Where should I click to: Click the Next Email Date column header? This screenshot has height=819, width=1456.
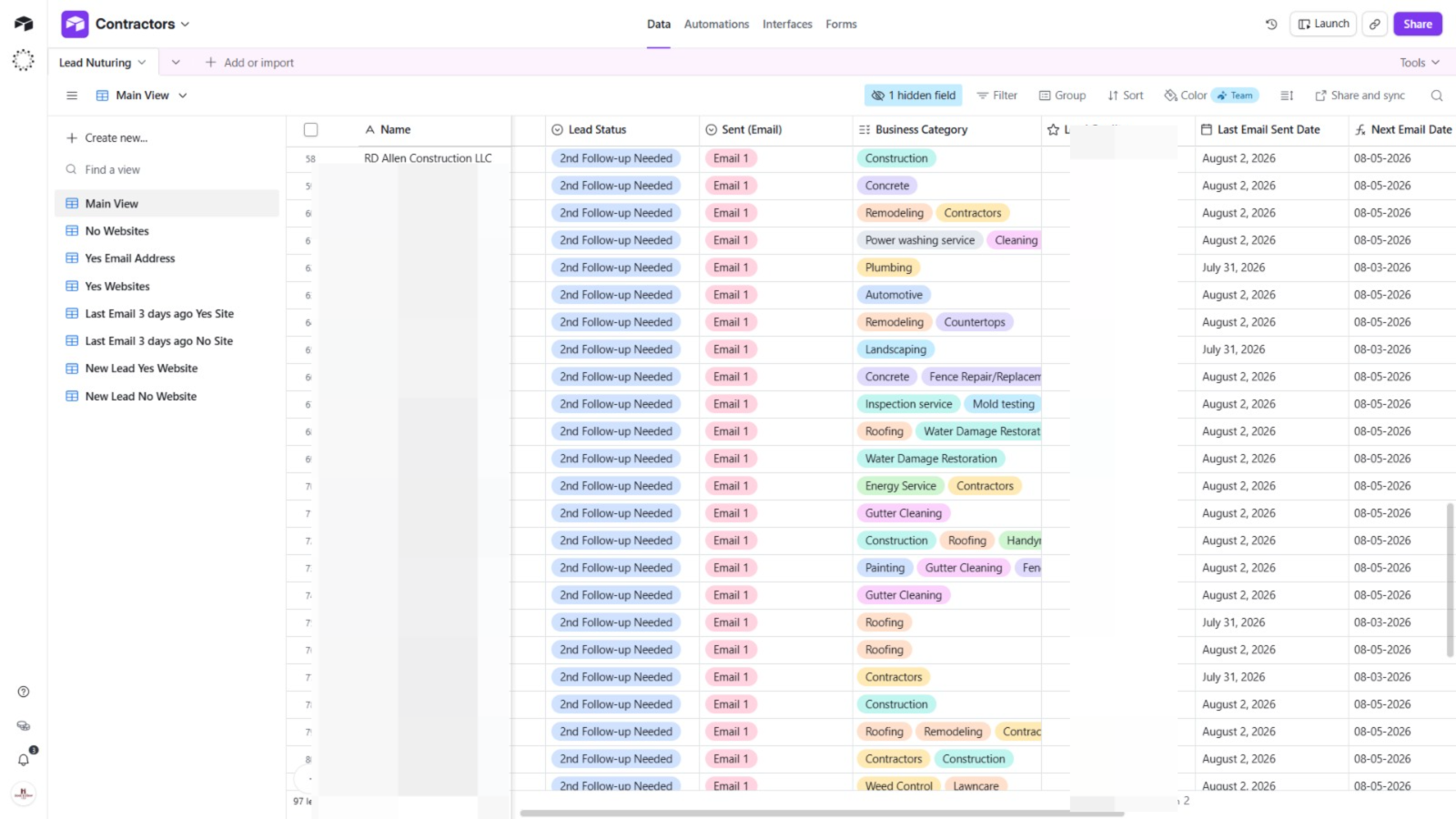(x=1402, y=130)
